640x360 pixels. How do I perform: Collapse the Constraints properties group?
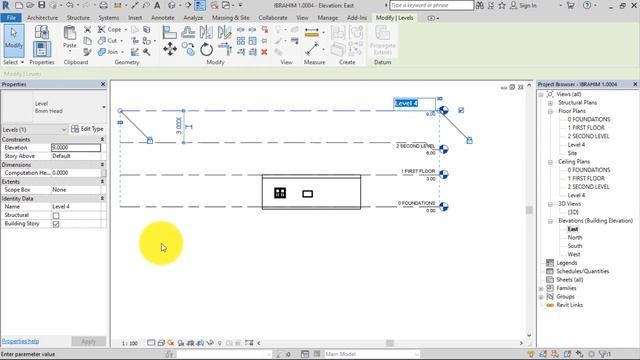pyautogui.click(x=102, y=140)
